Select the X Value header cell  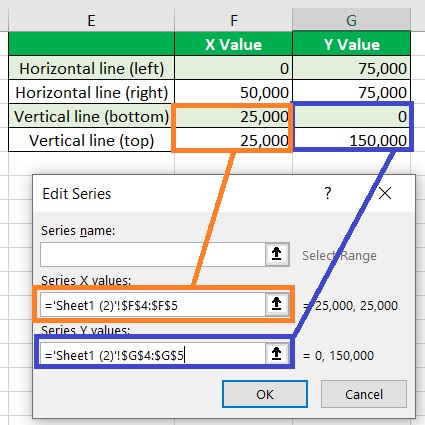click(233, 44)
